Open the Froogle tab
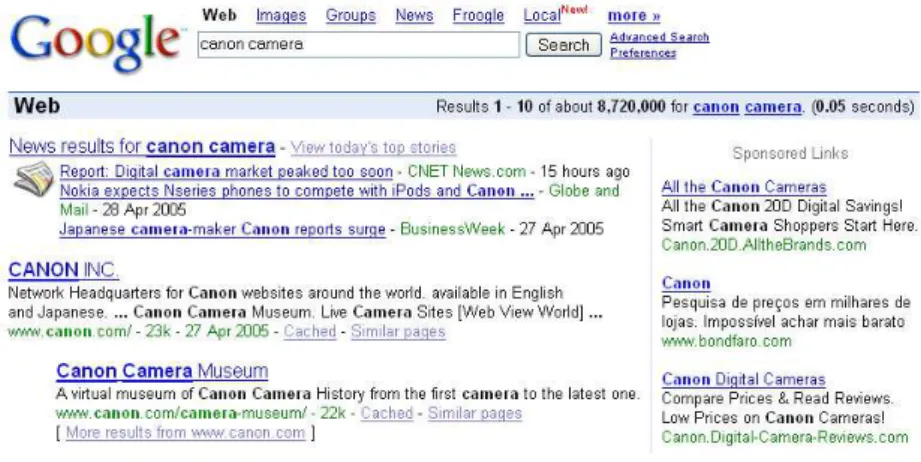The height and width of the screenshot is (462, 921). coord(478,16)
